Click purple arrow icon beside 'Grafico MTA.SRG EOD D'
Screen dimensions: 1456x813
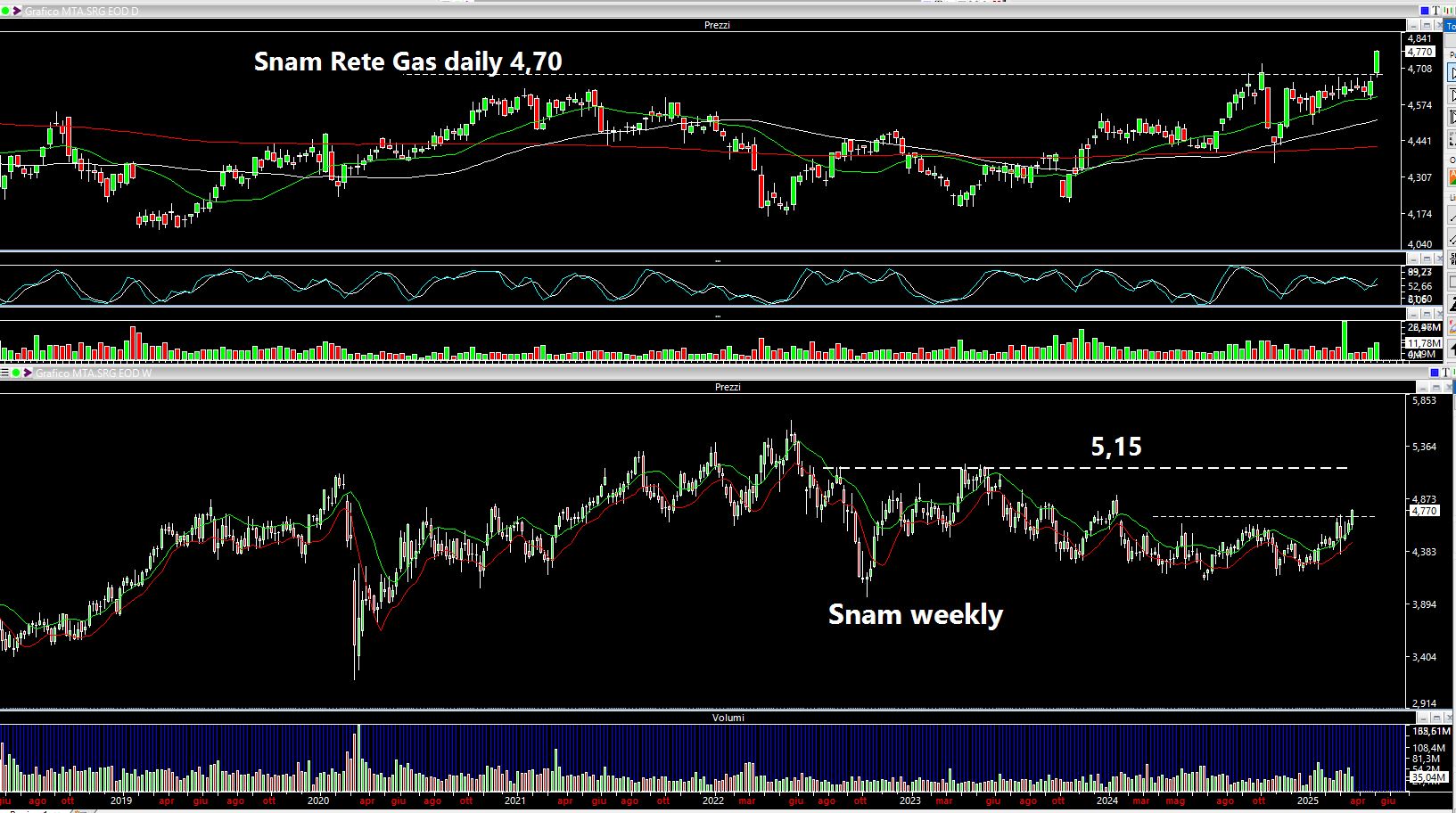click(17, 11)
